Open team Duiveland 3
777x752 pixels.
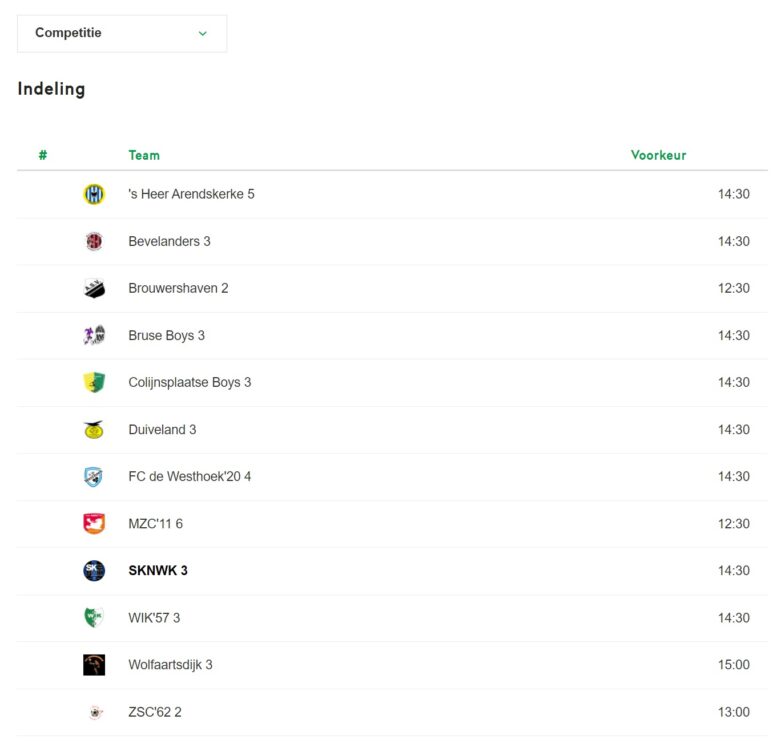point(163,430)
